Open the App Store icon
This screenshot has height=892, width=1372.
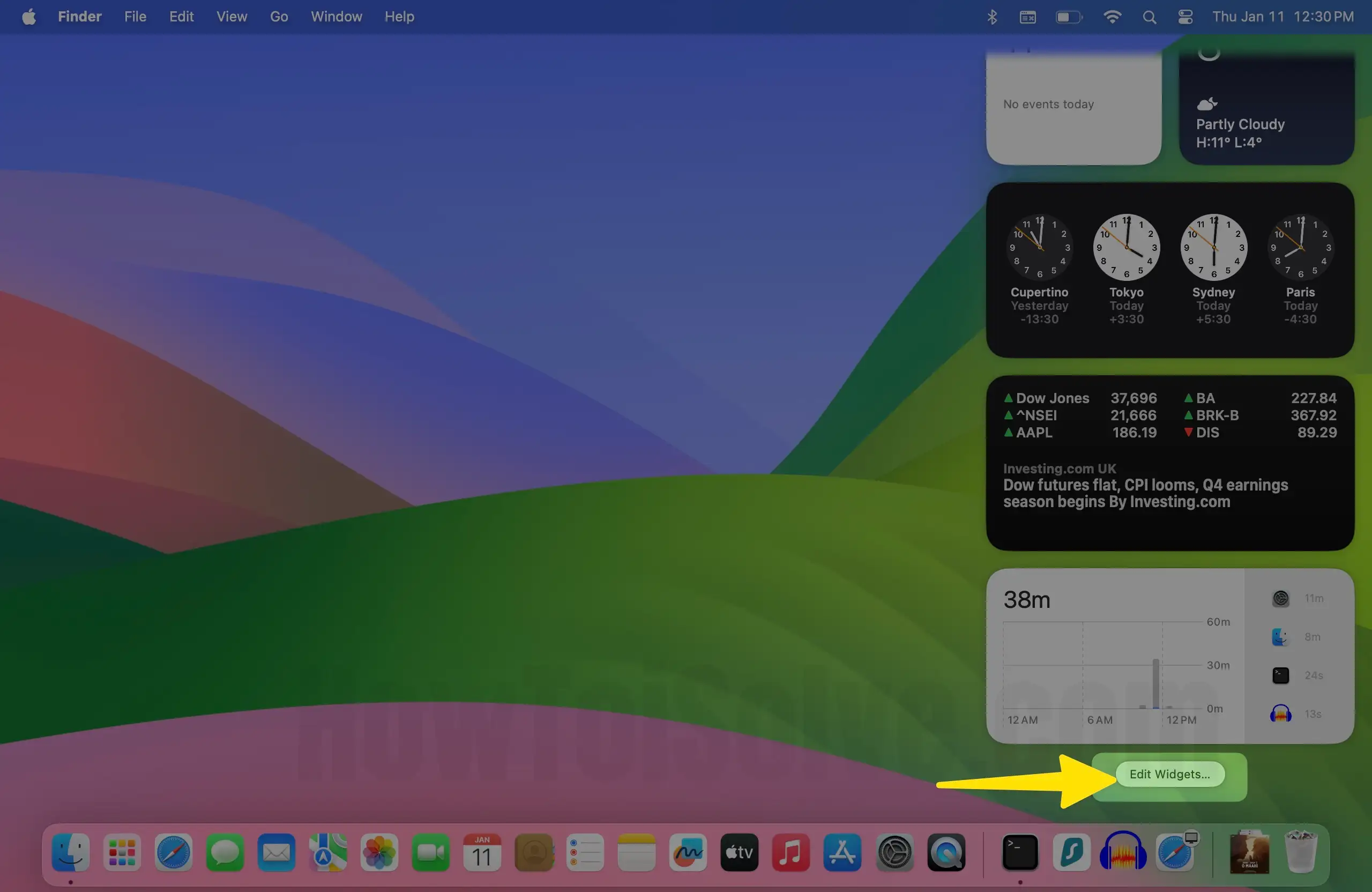click(x=842, y=852)
